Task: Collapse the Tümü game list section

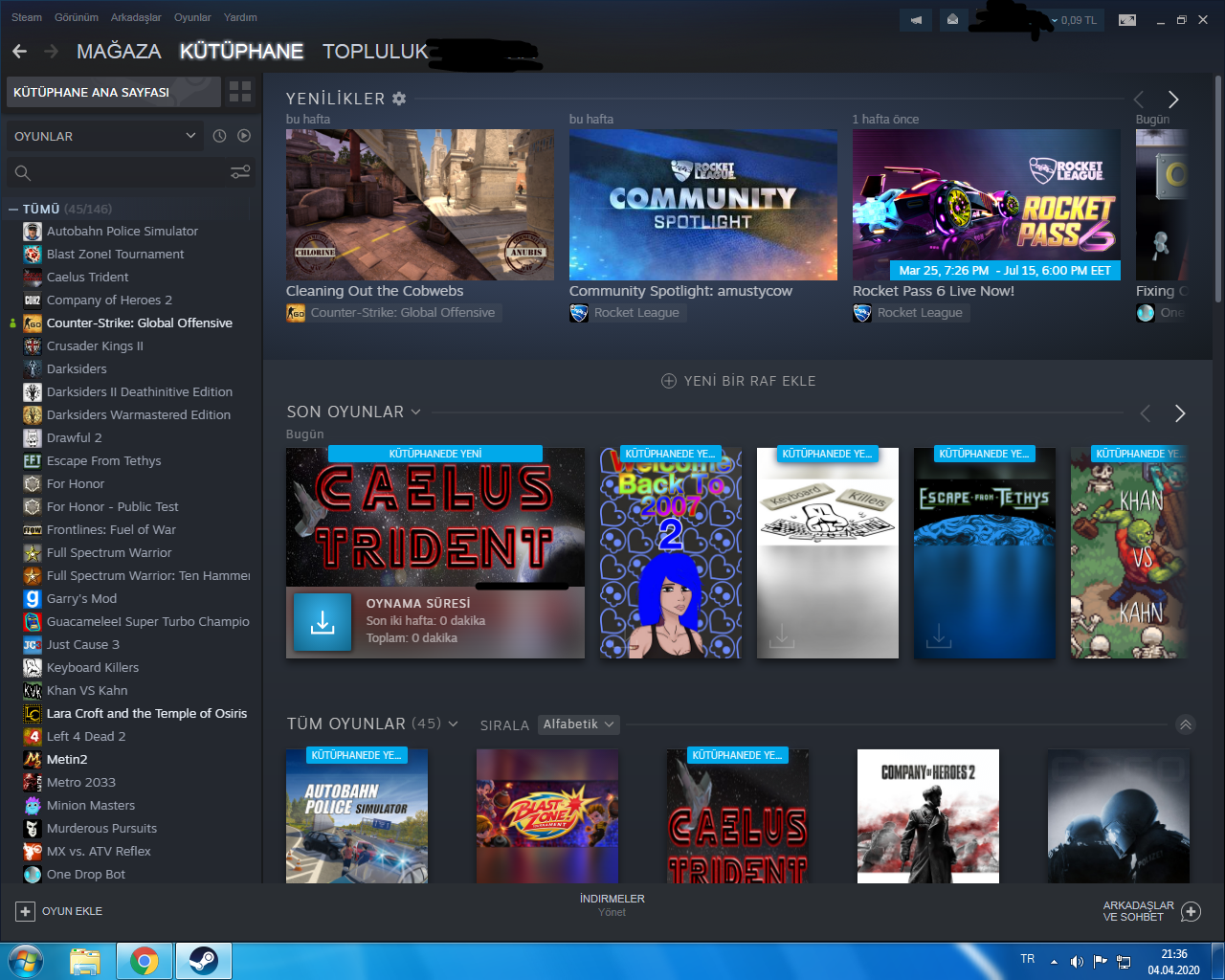Action: click(x=13, y=209)
